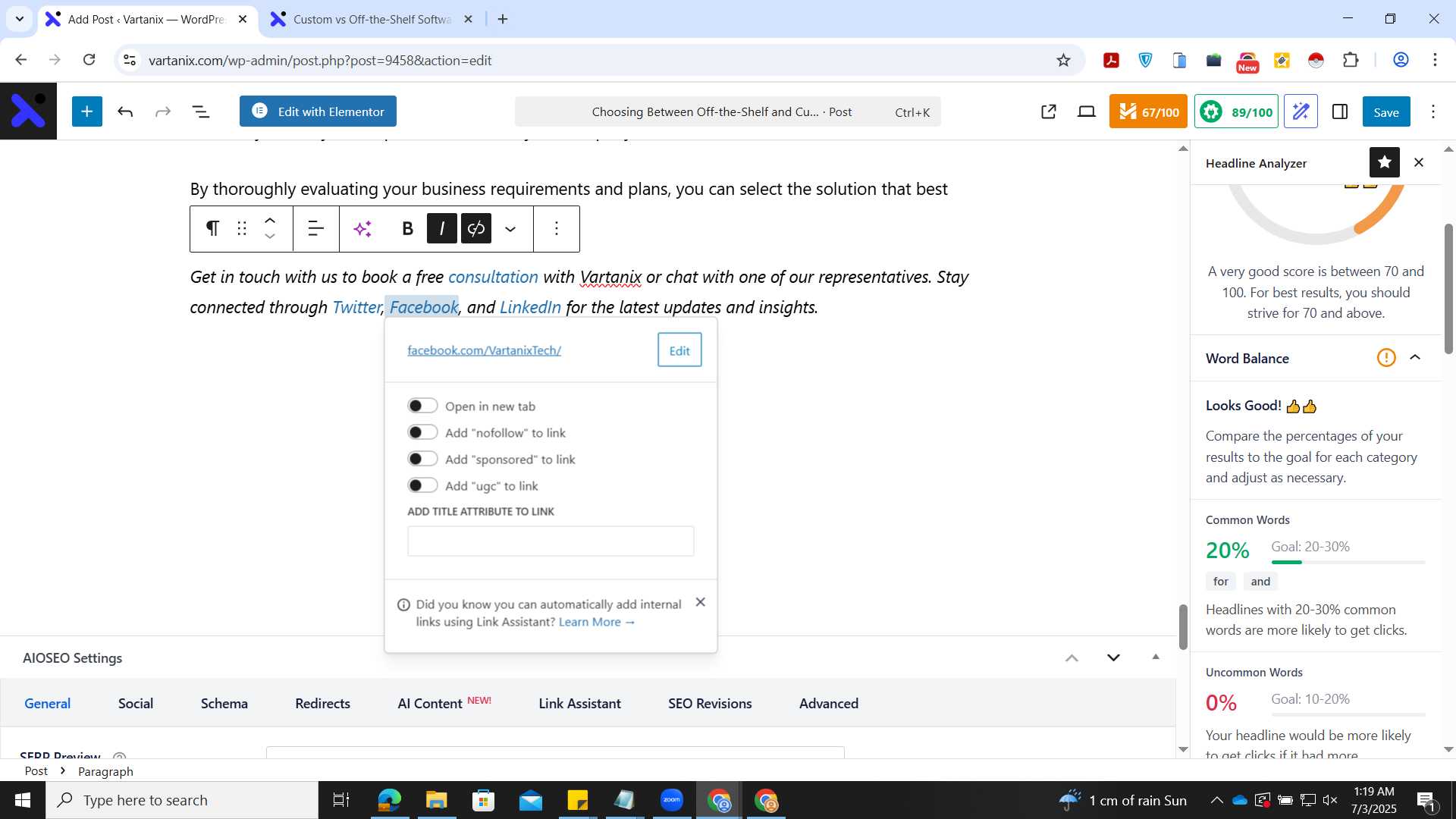Click the AI magic pen icon
This screenshot has width=1456, height=819.
point(1301,111)
